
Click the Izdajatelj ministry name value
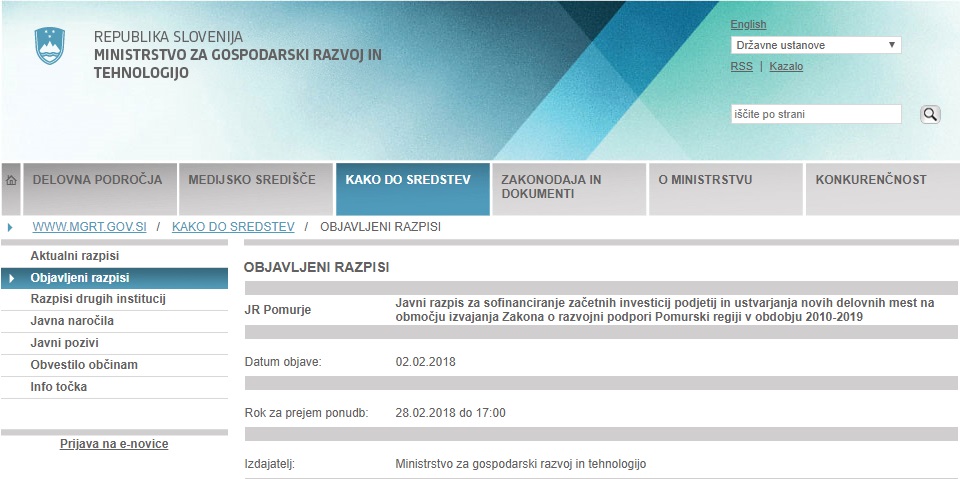click(x=521, y=464)
